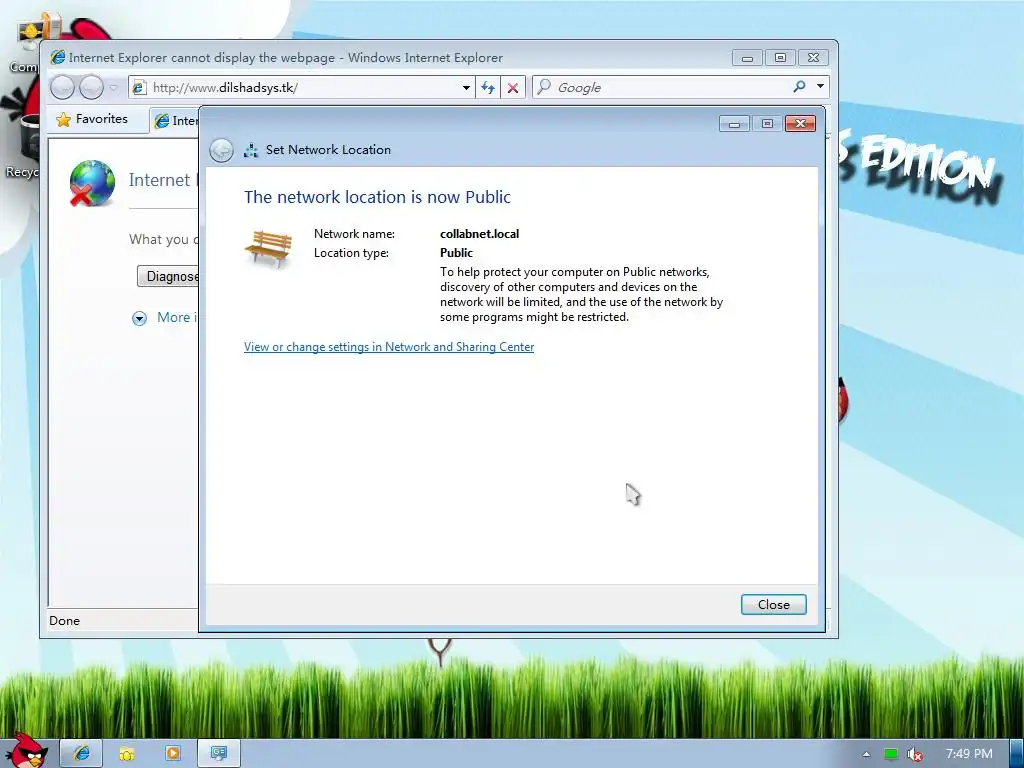The width and height of the screenshot is (1024, 768).
Task: Open the search provider dropdown arrow
Action: click(x=820, y=86)
